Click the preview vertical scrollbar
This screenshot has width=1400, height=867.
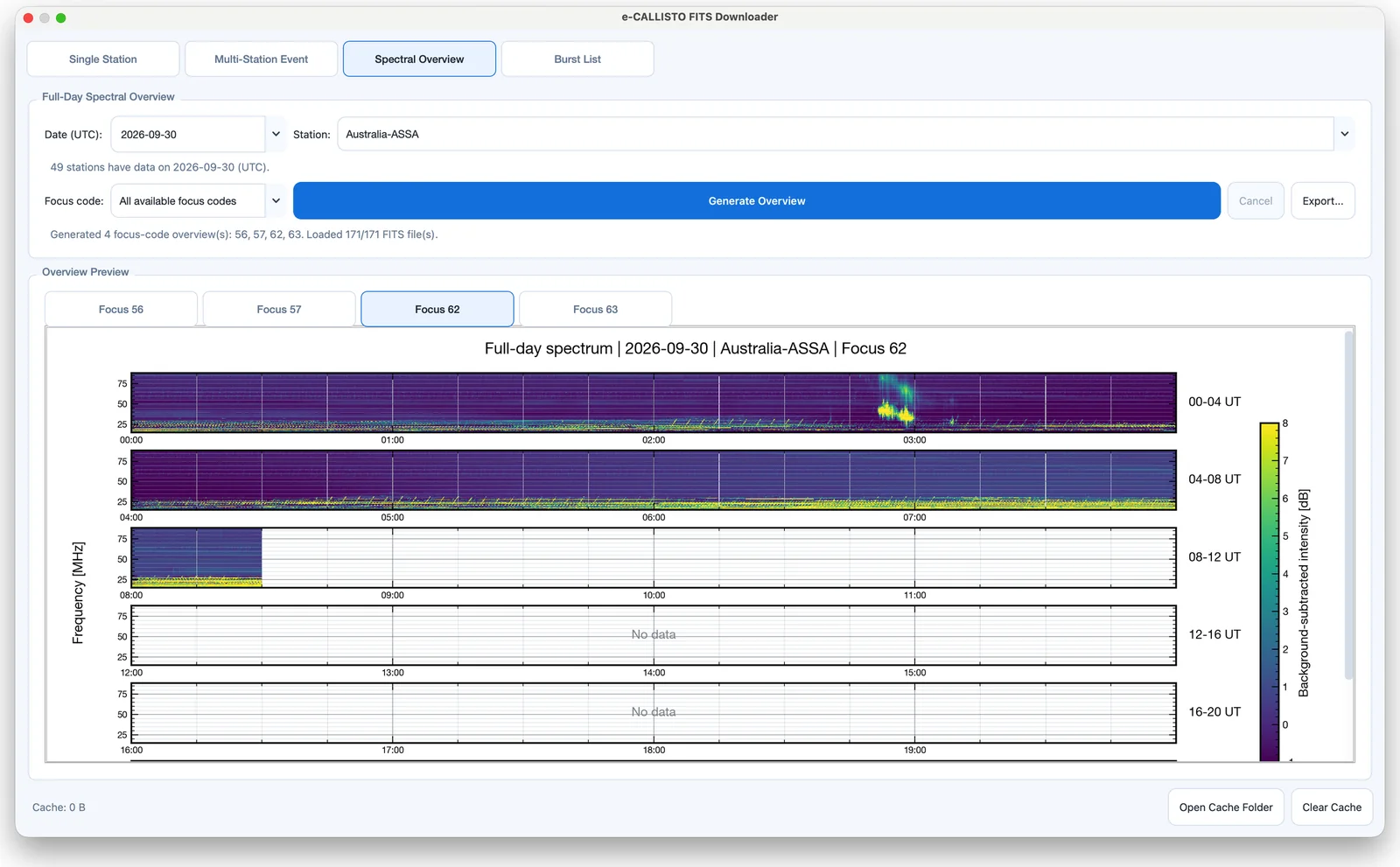pyautogui.click(x=1349, y=505)
